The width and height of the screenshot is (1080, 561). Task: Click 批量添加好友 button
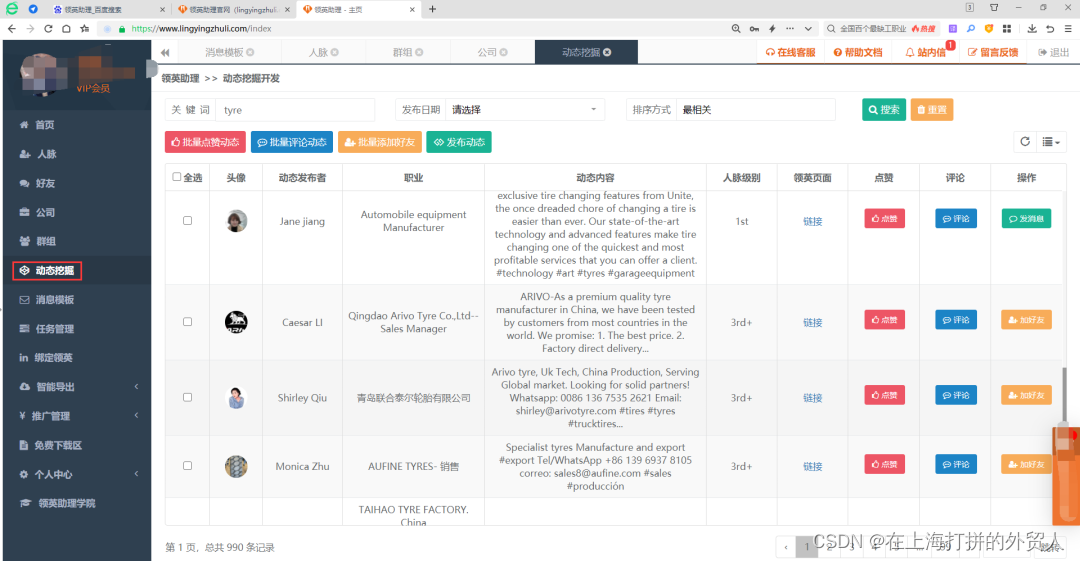(x=380, y=142)
